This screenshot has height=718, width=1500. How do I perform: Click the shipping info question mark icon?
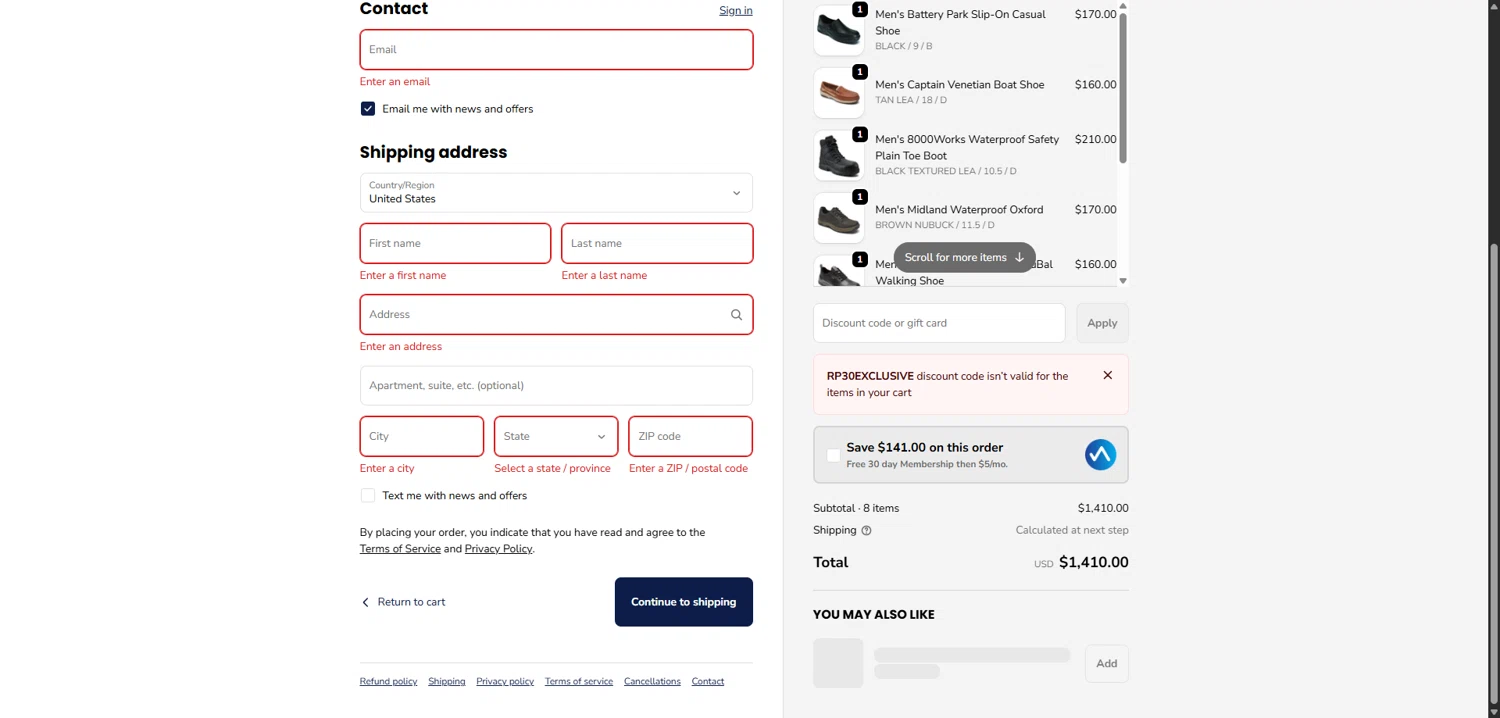tap(866, 531)
